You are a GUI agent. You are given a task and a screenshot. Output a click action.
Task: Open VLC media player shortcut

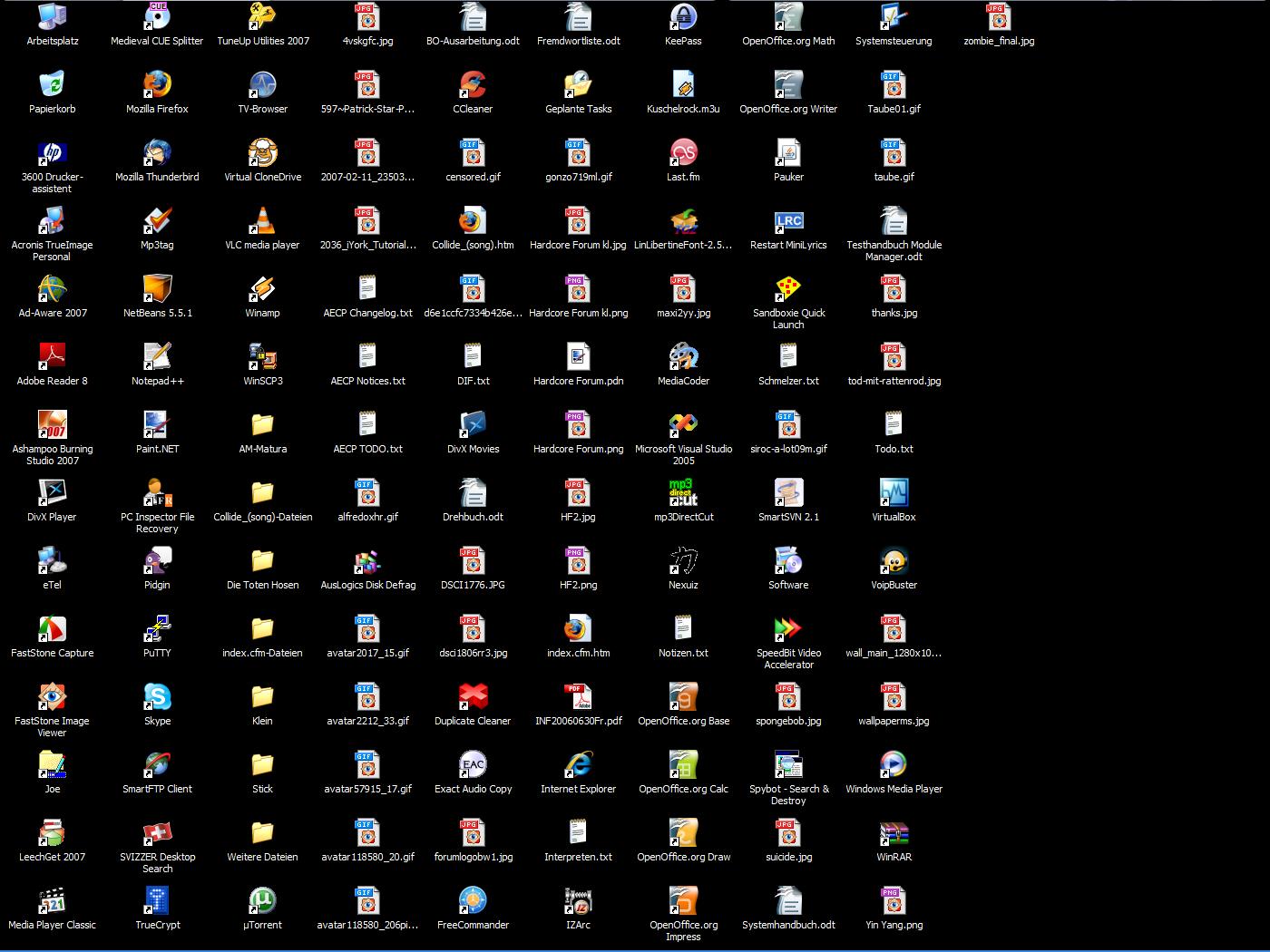coord(263,220)
